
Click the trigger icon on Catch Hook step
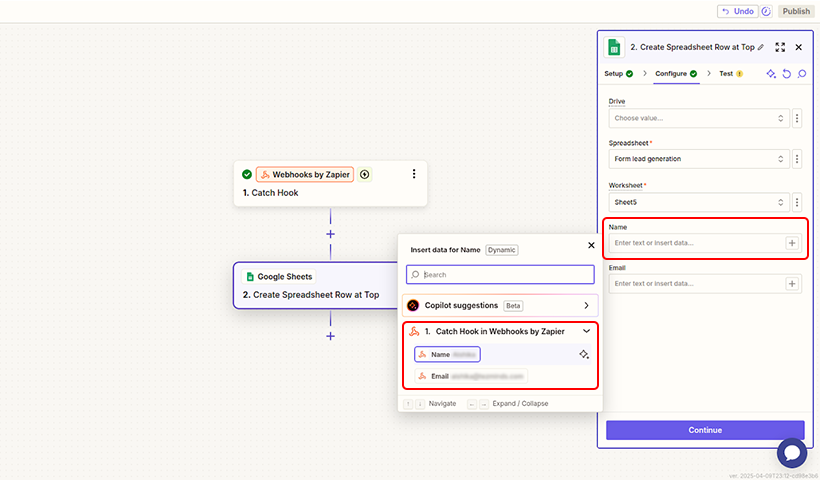[x=365, y=175]
